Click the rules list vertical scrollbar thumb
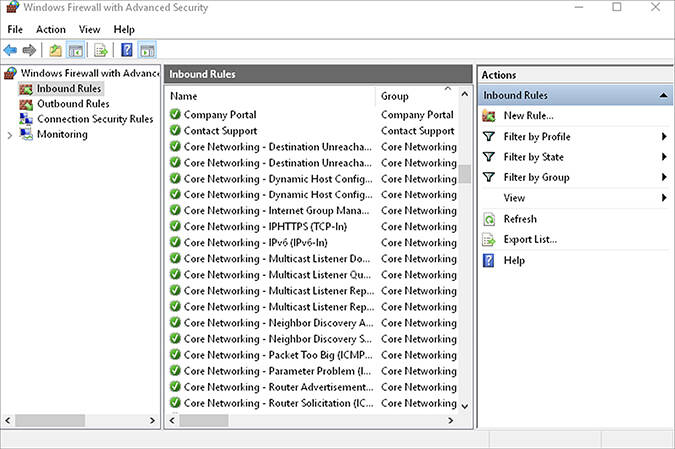This screenshot has width=675, height=449. pos(464,174)
